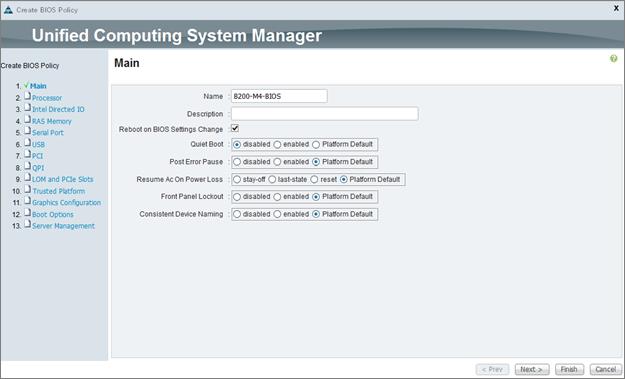Set Post Error Pause to disabled

pyautogui.click(x=237, y=162)
